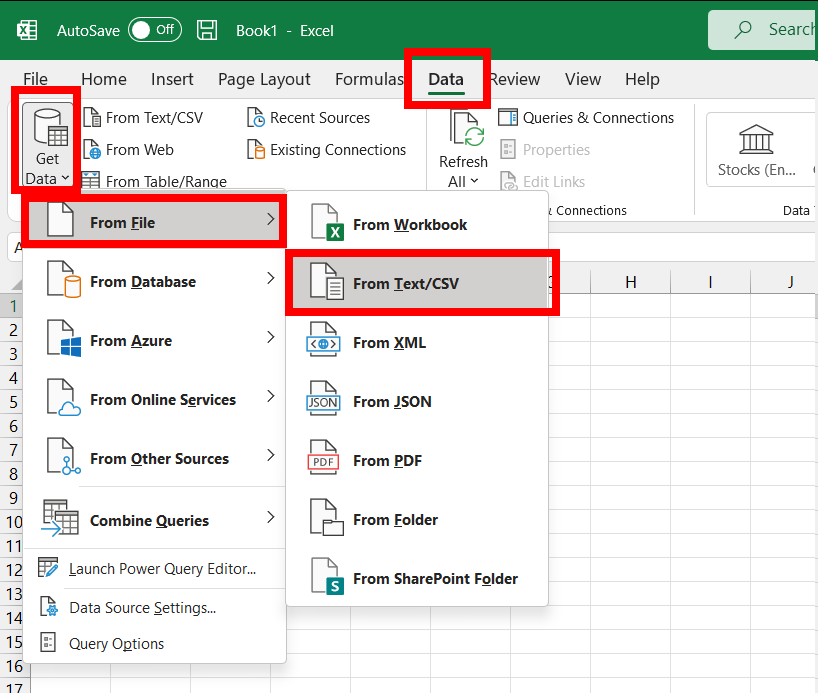
Task: Expand the Combine Queries submenu
Action: click(154, 520)
